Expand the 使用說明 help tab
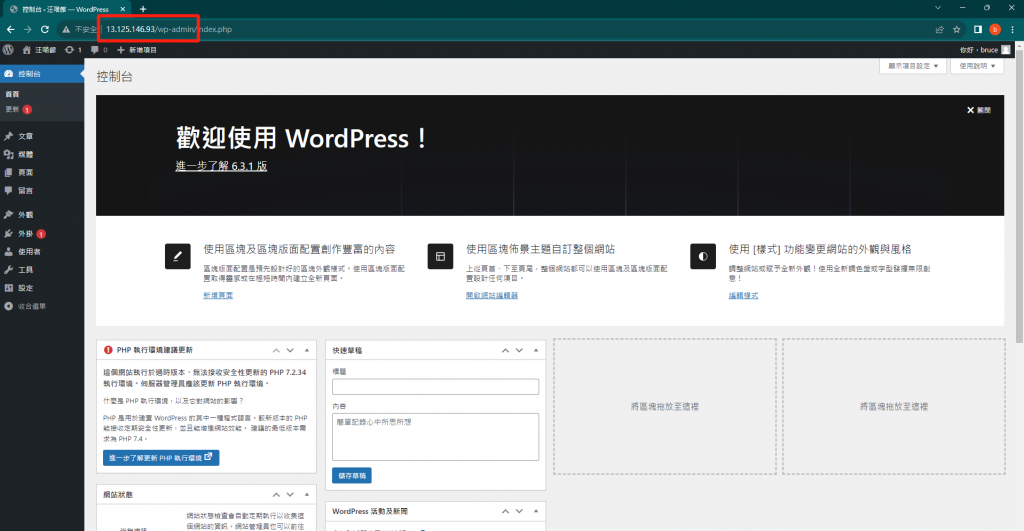This screenshot has width=1024, height=531. point(977,66)
